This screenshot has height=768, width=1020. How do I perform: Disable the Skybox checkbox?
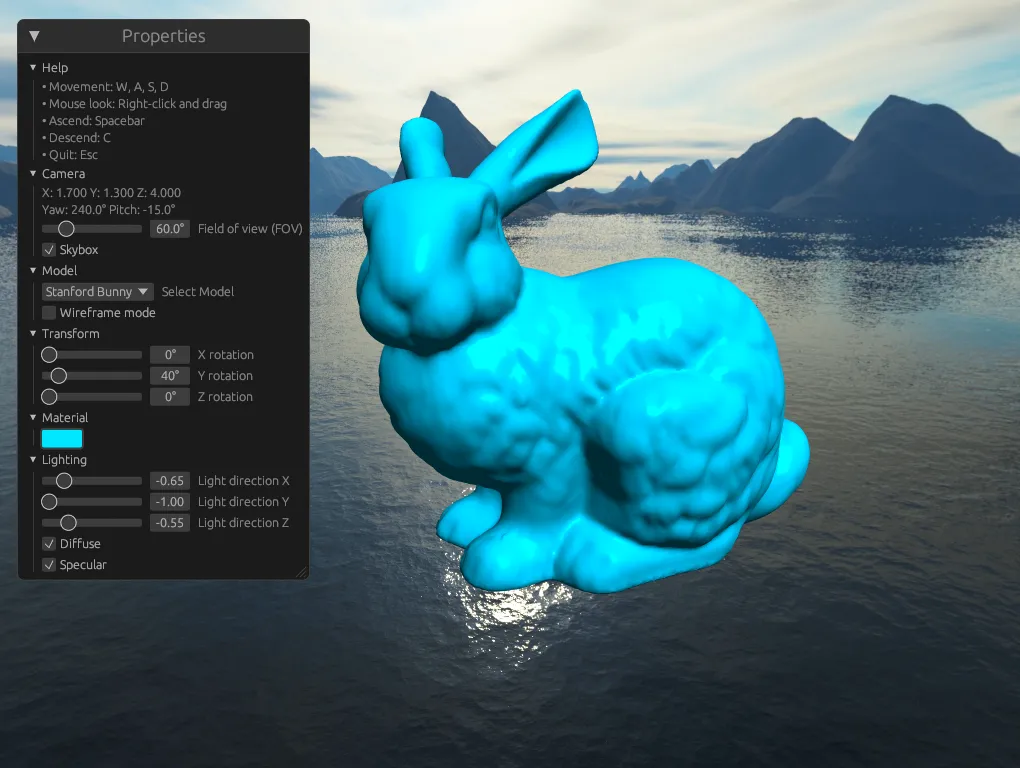click(47, 249)
